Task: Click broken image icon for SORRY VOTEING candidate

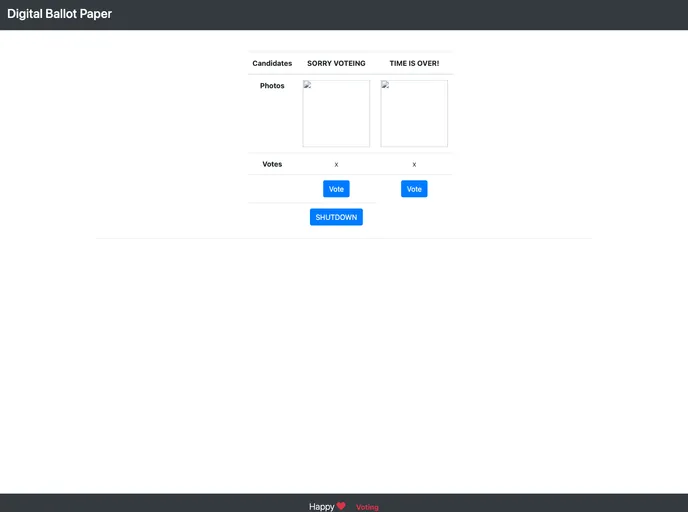Action: click(x=307, y=85)
